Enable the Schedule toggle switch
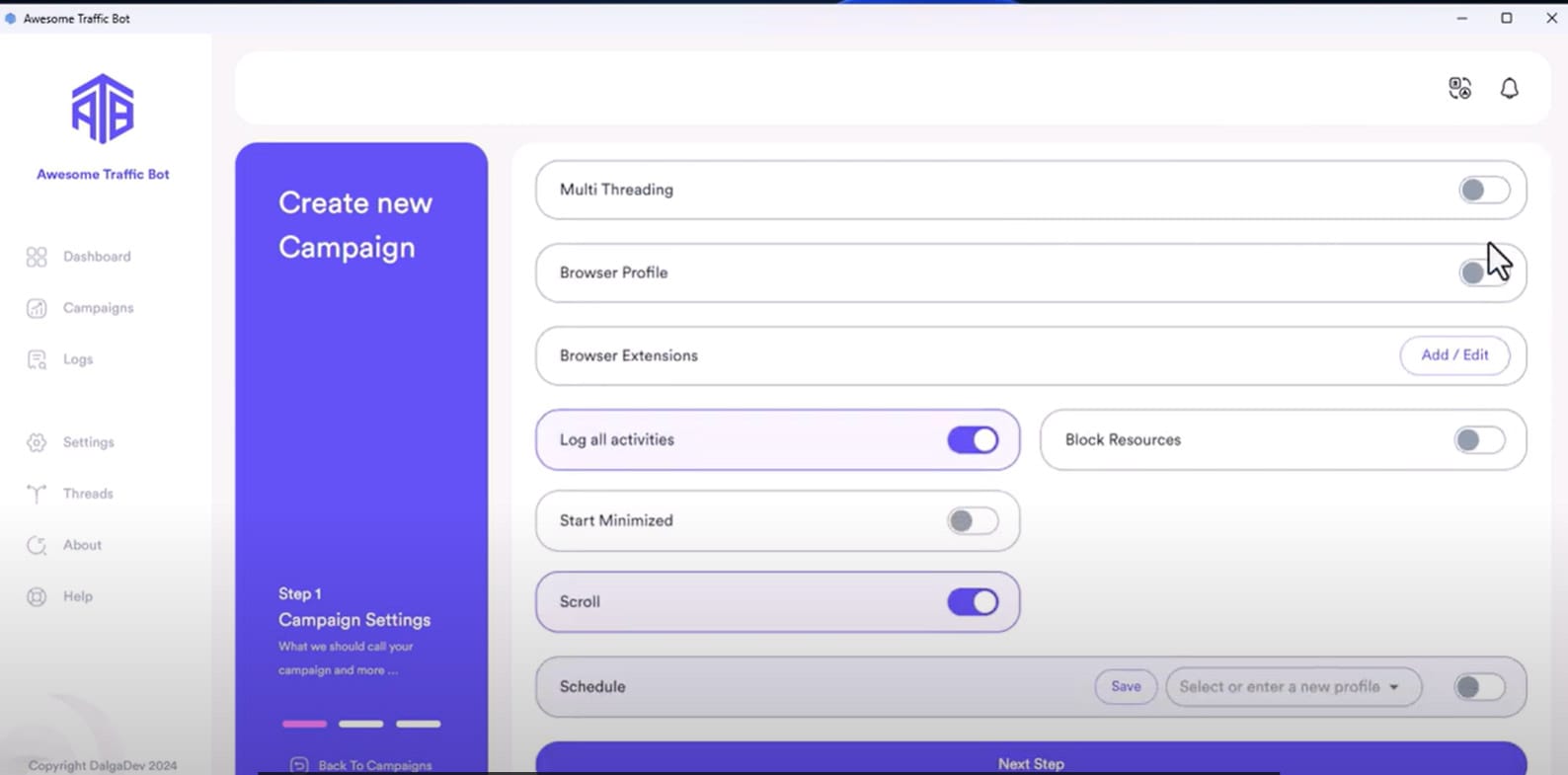This screenshot has height=775, width=1568. pyautogui.click(x=1479, y=687)
